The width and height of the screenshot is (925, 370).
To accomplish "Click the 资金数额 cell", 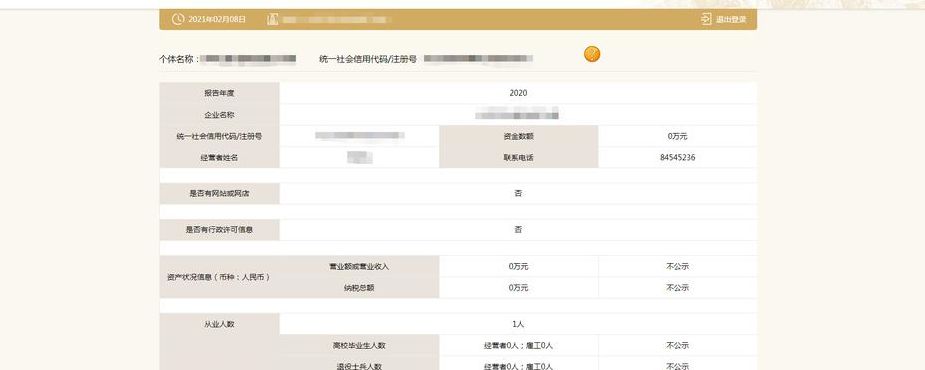I will [x=519, y=136].
